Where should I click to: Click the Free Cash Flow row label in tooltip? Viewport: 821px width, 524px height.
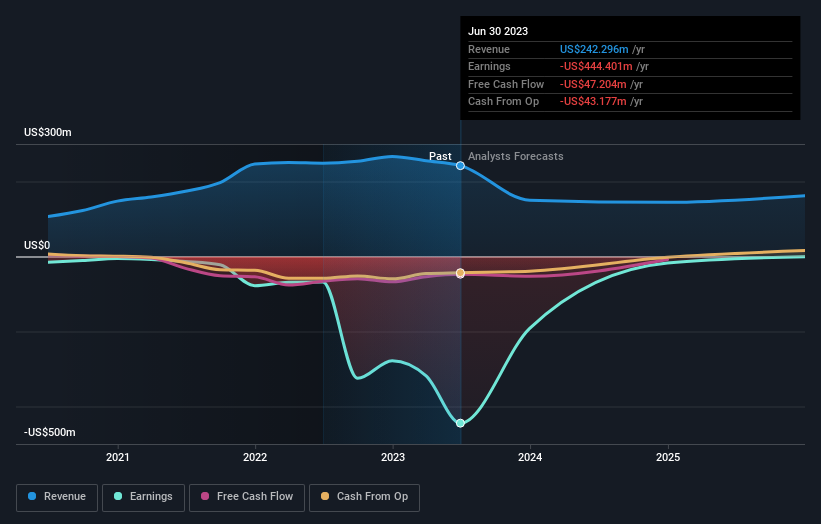pos(506,84)
